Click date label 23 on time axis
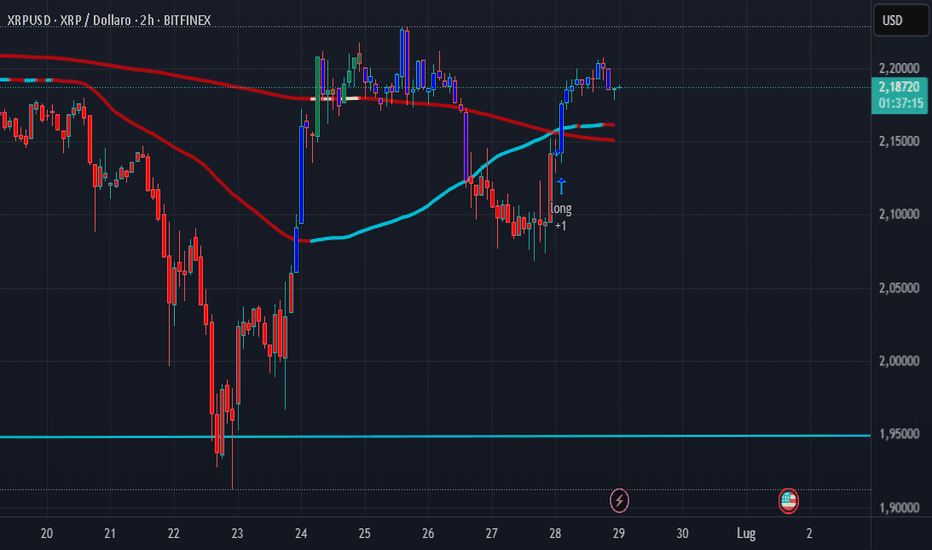The width and height of the screenshot is (932, 550). 237,533
